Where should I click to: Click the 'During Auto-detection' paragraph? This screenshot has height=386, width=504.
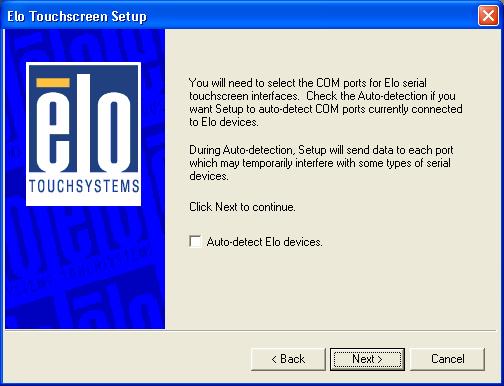point(321,163)
